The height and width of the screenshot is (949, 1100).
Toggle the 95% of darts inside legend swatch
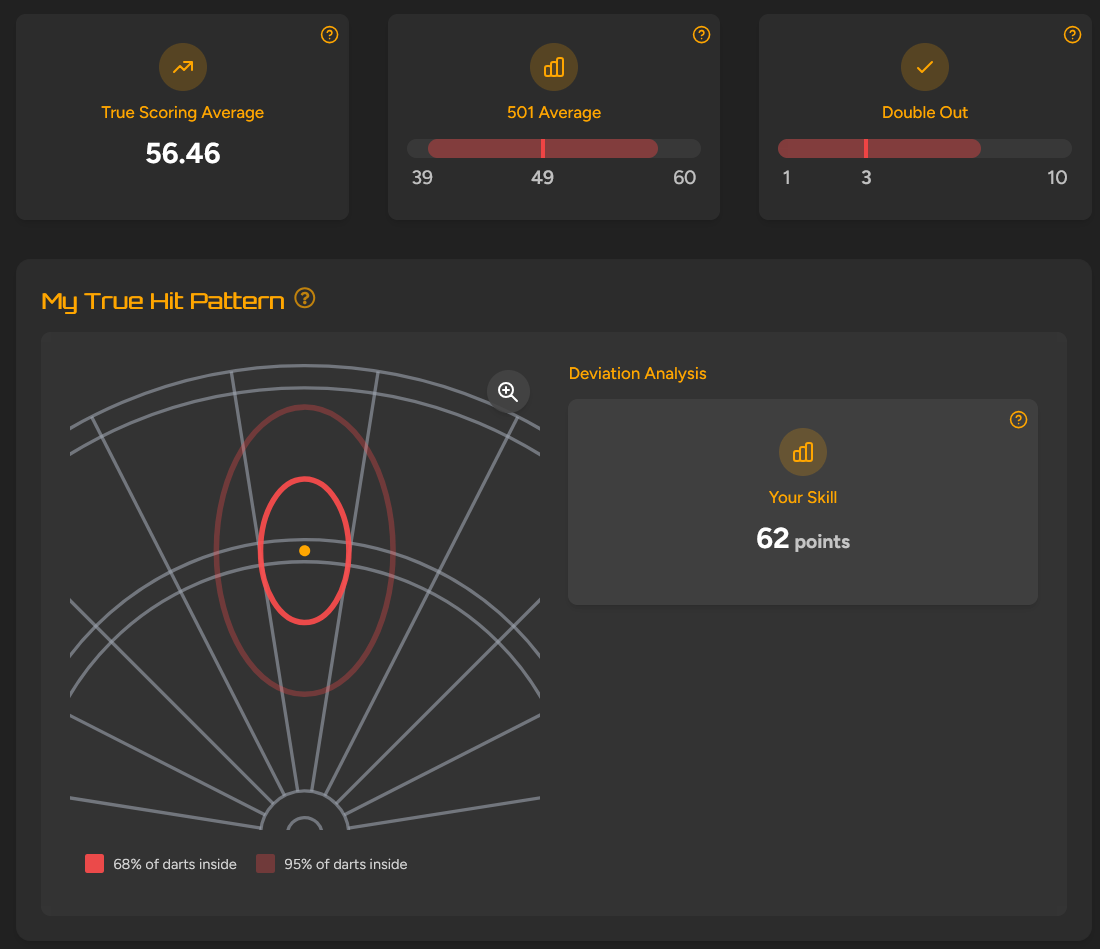[265, 864]
